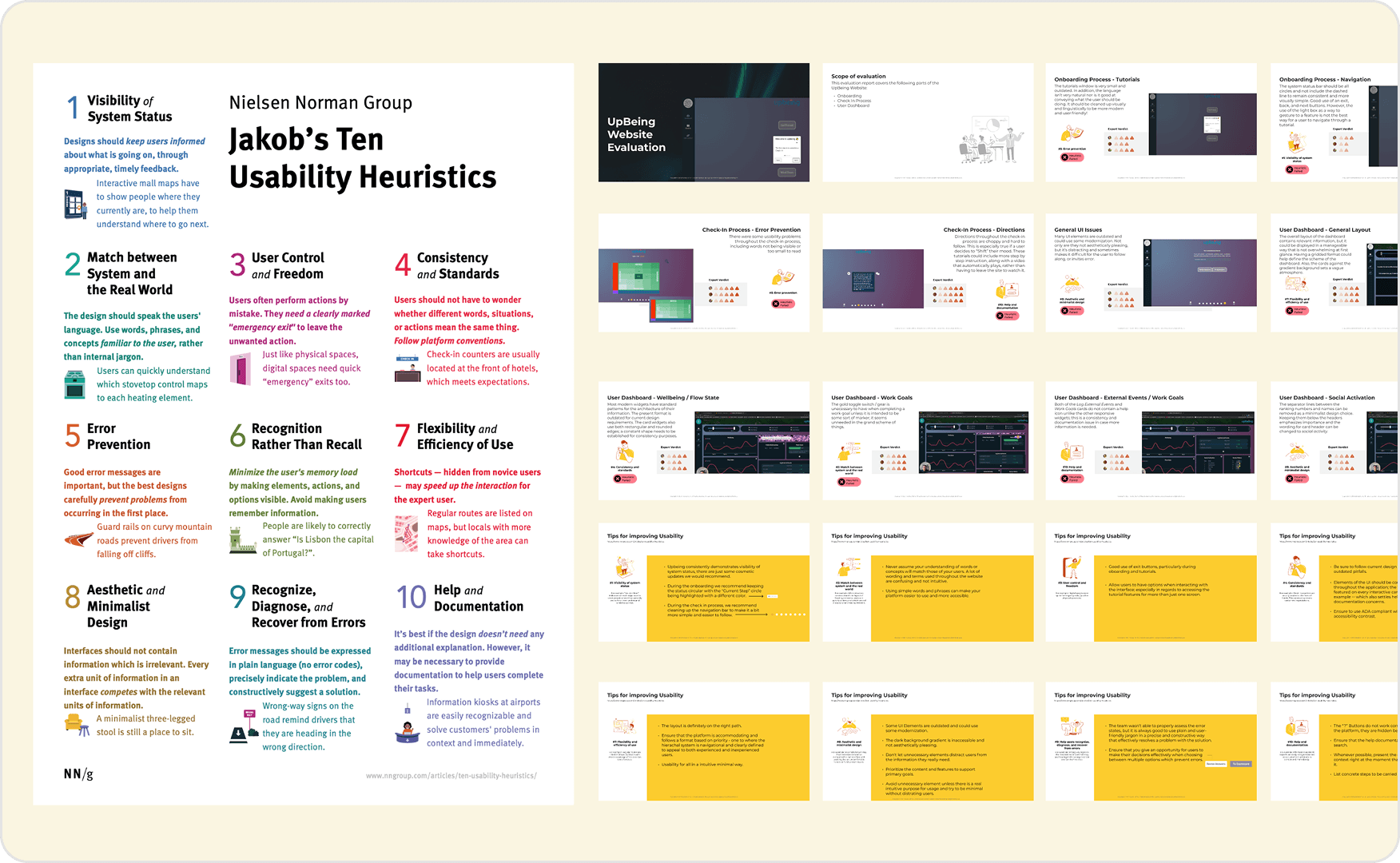Click the yellow three-legged stool icon
This screenshot has width=1400, height=863.
77,725
